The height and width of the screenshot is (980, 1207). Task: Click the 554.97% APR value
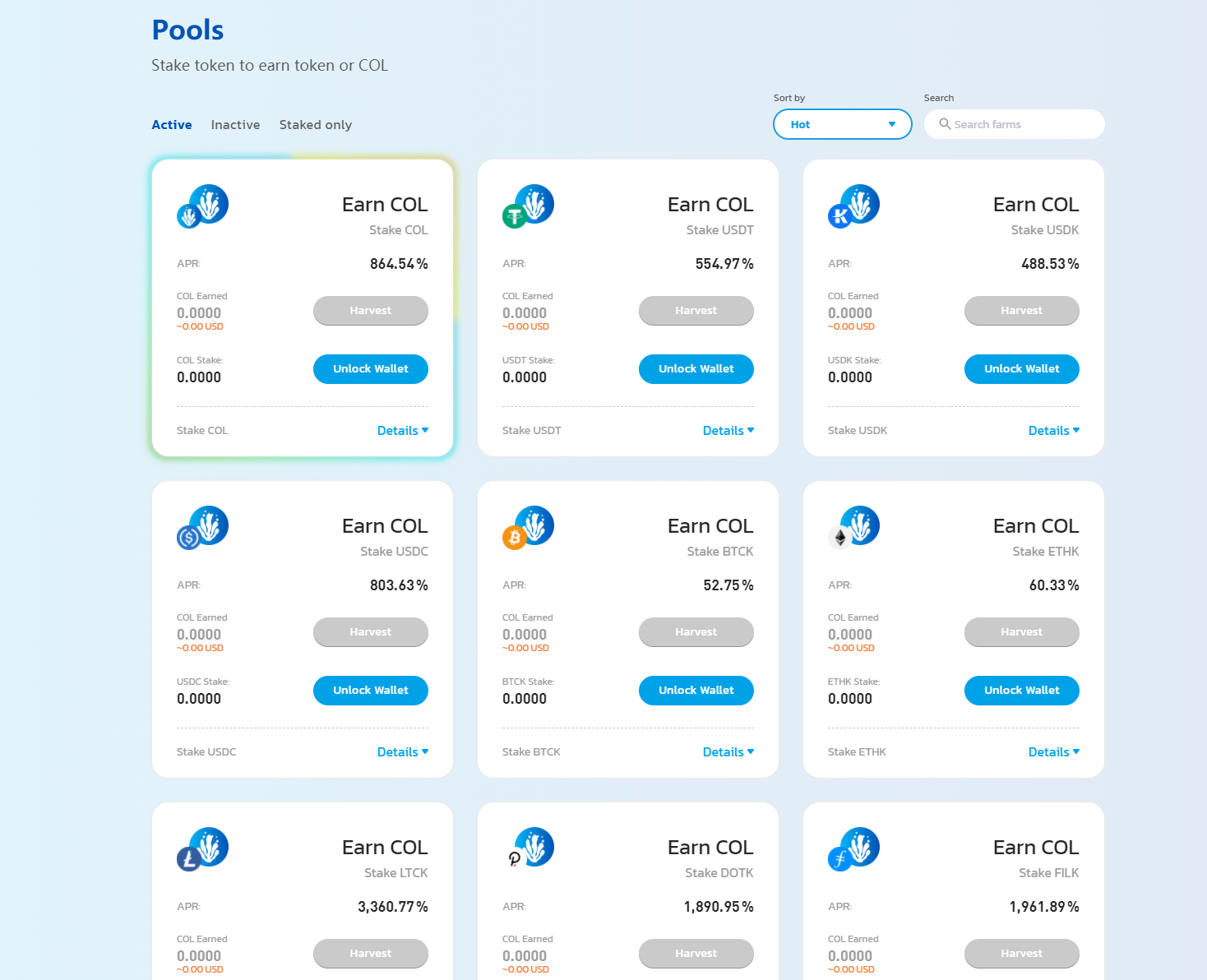click(724, 264)
